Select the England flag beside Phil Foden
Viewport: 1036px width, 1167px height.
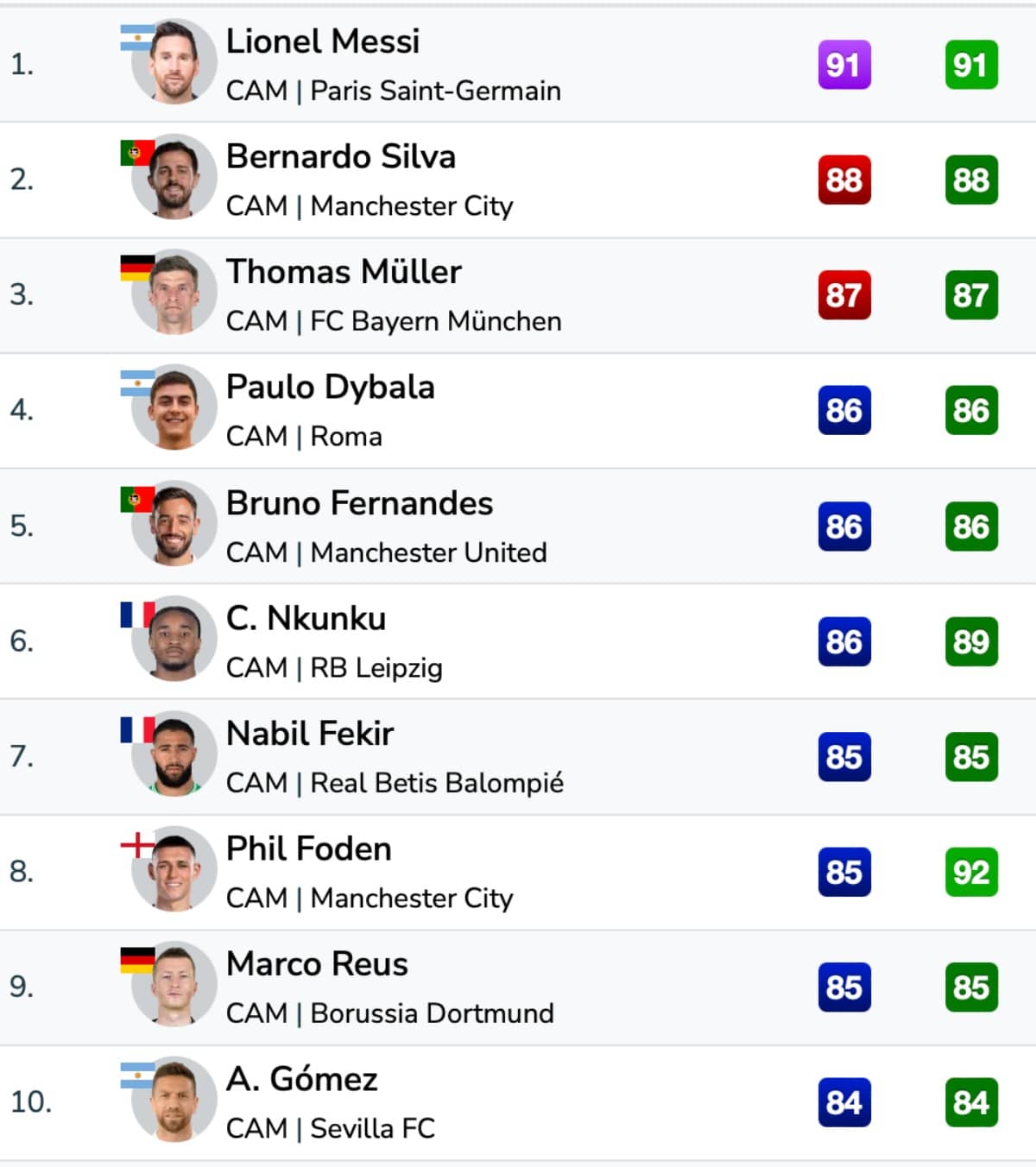tap(137, 844)
